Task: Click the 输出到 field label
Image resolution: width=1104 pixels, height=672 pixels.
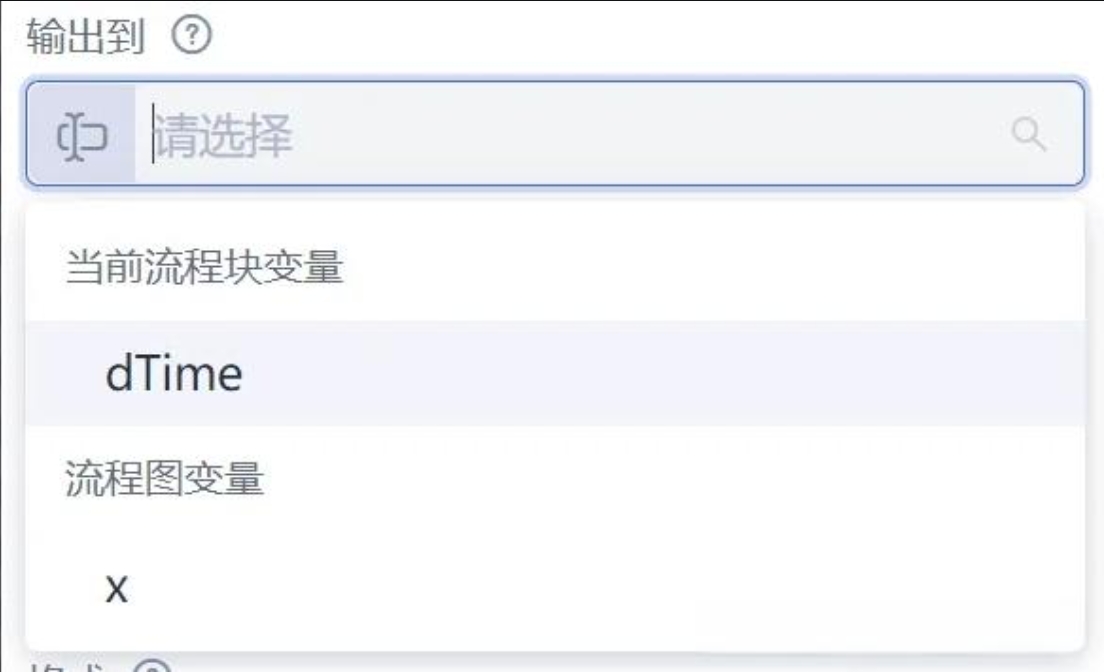Action: tap(86, 38)
